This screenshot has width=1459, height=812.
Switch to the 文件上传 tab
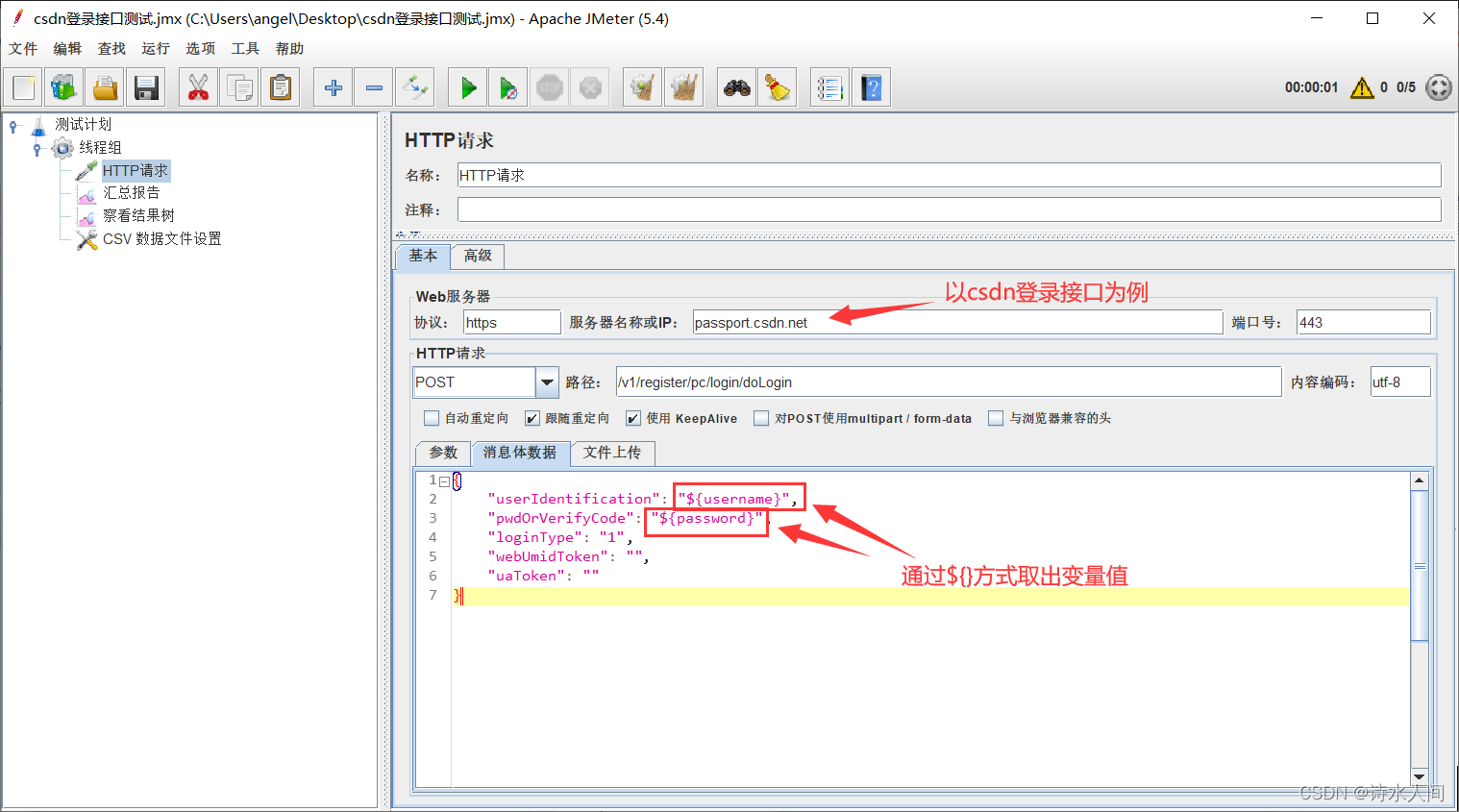612,453
